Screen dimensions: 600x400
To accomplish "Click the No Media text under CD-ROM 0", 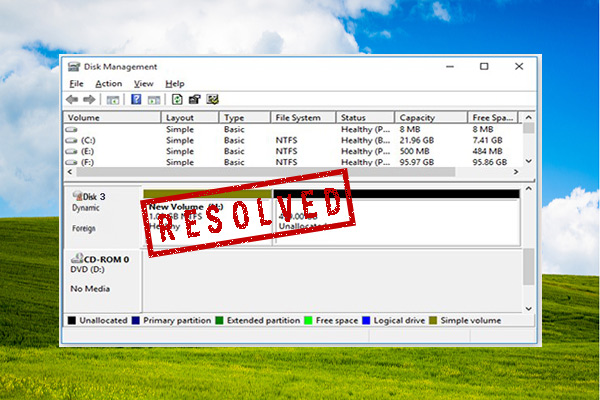I will 90,289.
